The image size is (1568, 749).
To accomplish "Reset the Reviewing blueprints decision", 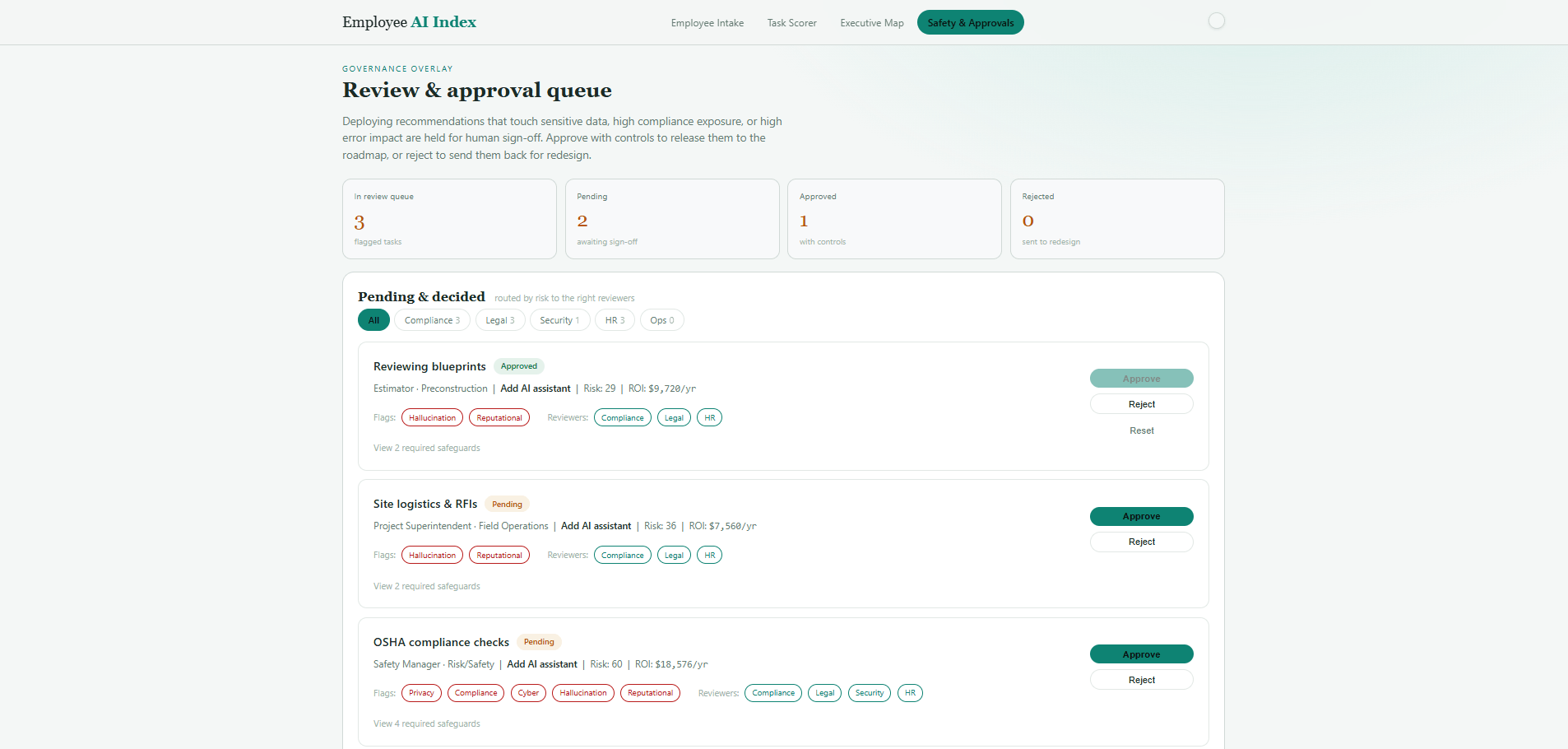I will point(1142,430).
